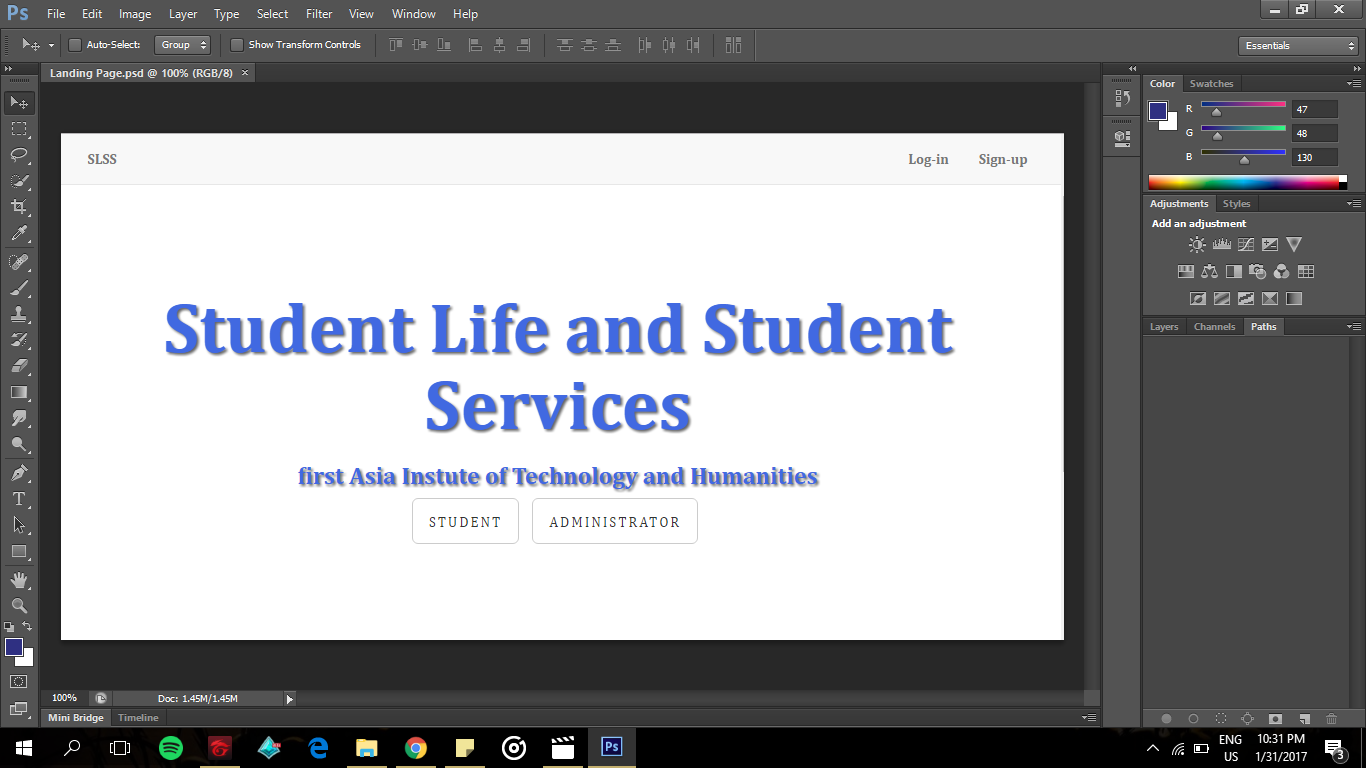Screen dimensions: 1366x768
Task: Swap foreground and background colors
Action: coord(28,626)
